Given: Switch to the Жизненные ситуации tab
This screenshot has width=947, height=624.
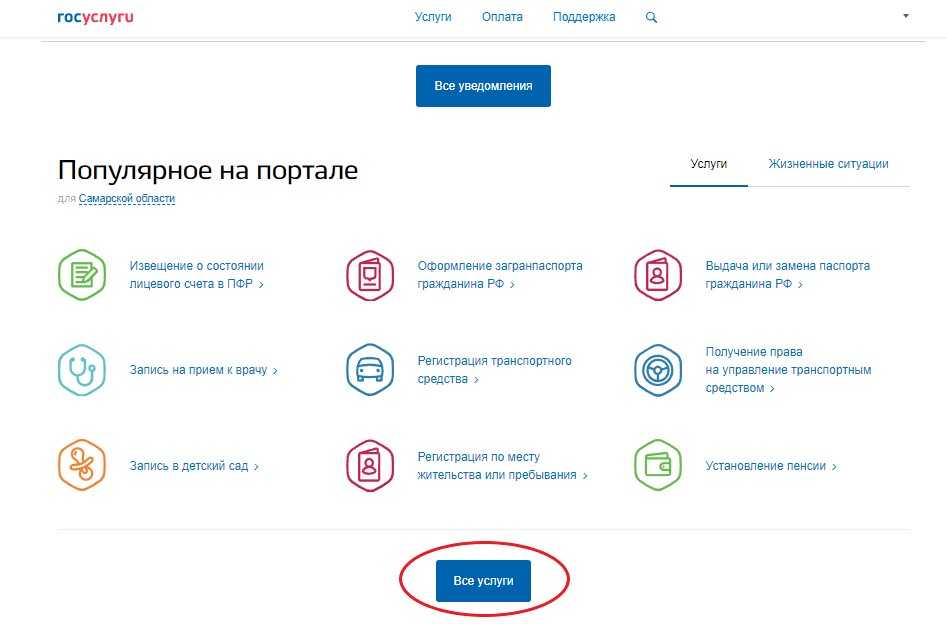Looking at the screenshot, I should (x=828, y=164).
